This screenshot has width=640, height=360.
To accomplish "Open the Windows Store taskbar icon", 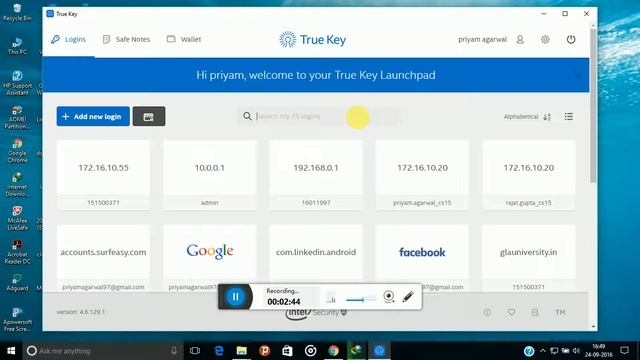I will [287, 351].
